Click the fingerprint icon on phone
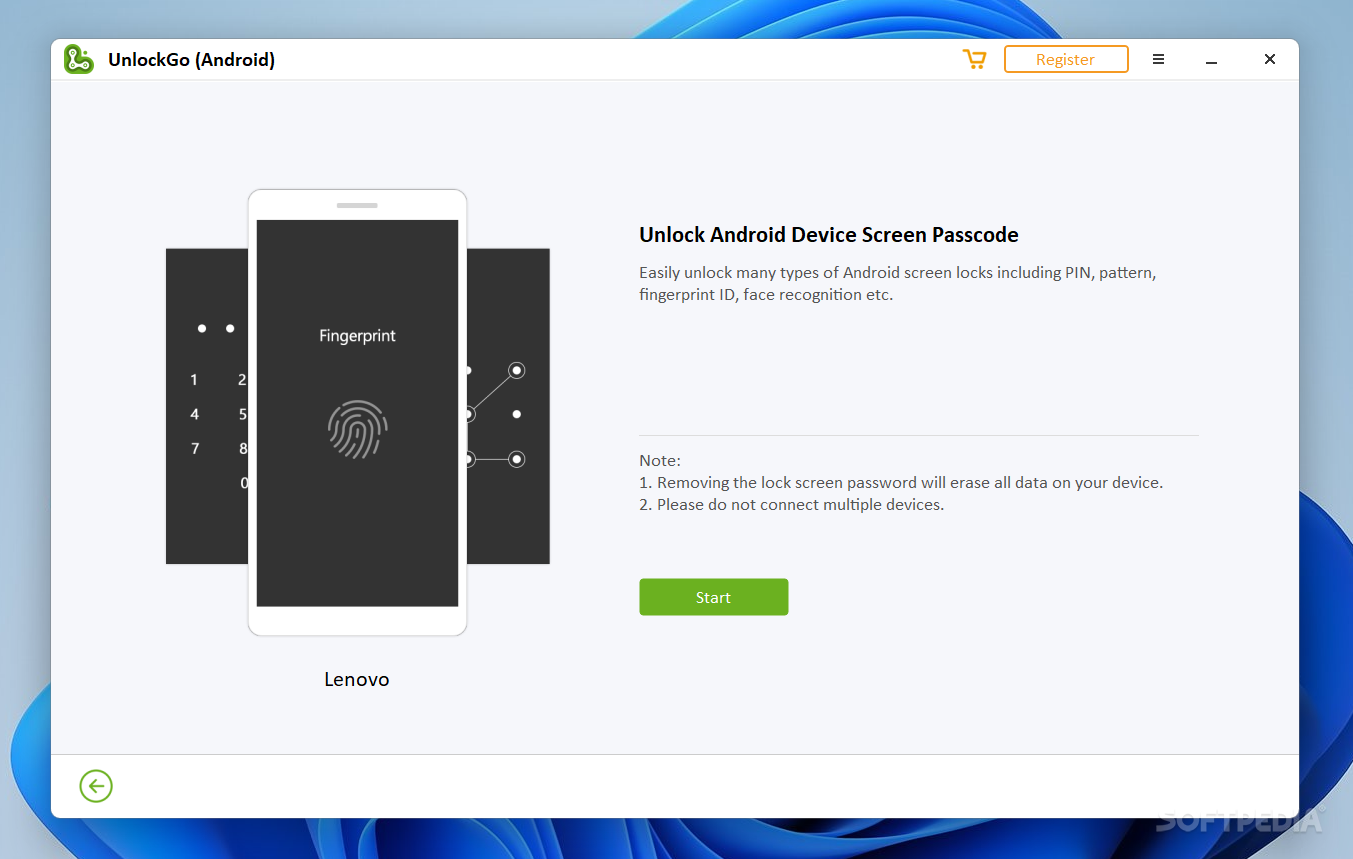 click(357, 429)
